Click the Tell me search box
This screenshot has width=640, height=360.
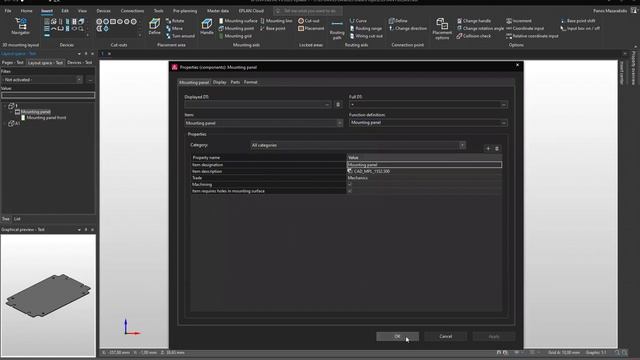(x=308, y=11)
